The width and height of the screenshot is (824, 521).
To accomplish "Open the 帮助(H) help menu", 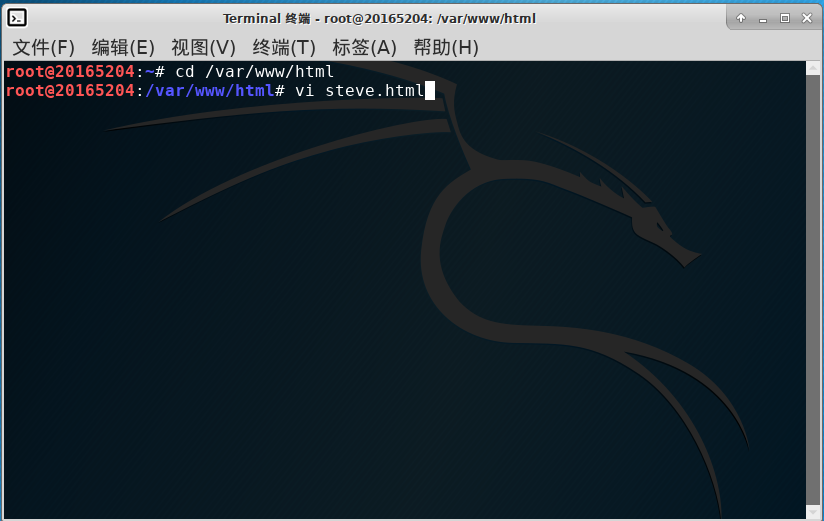I will pyautogui.click(x=446, y=47).
